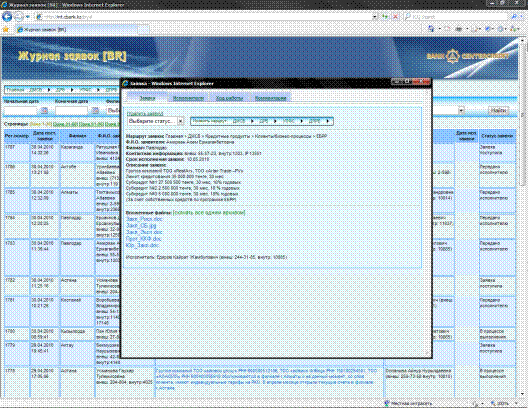Switch to the Заявка tab
The width and height of the screenshot is (529, 409).
click(147, 98)
